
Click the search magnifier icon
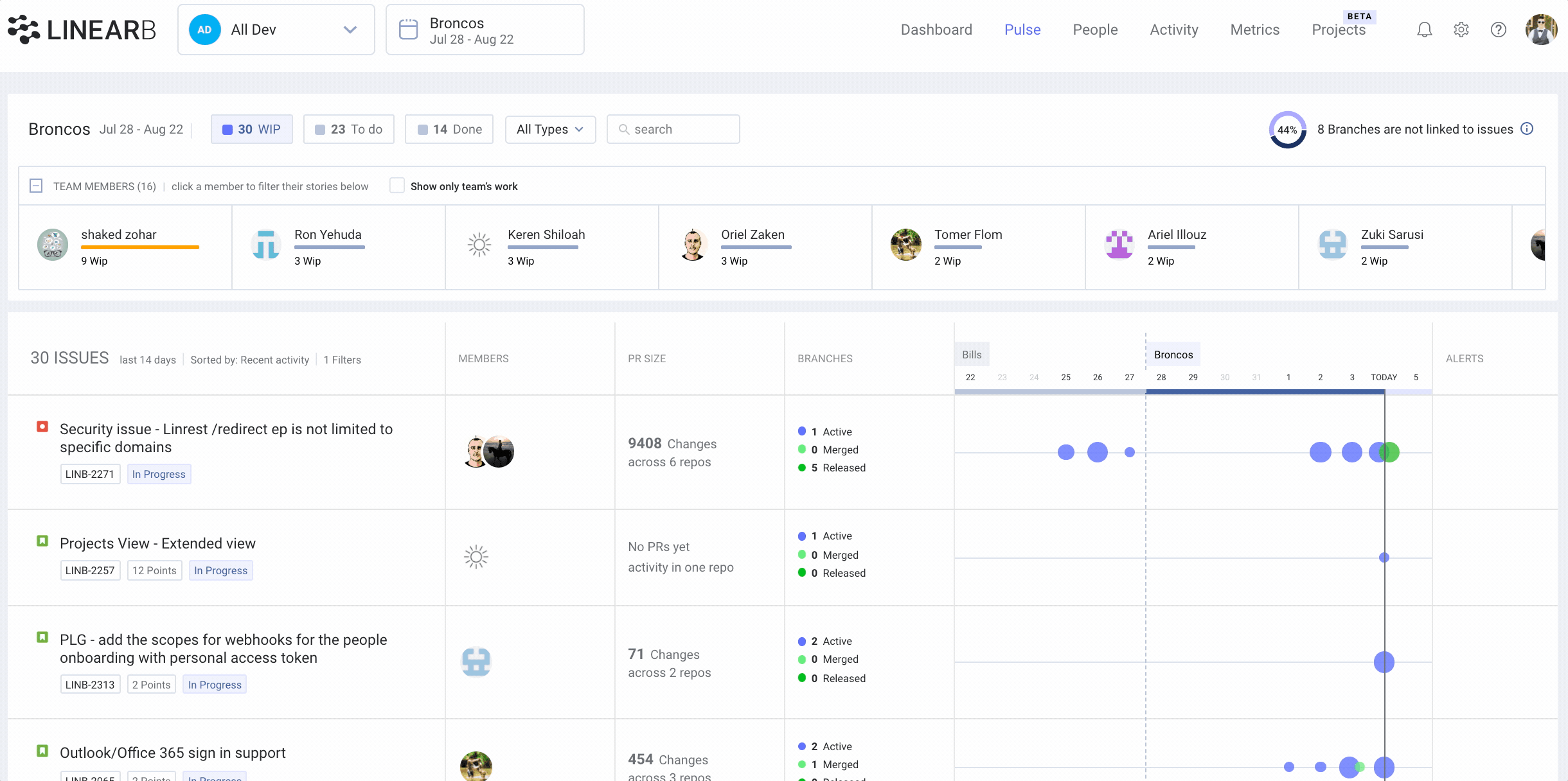tap(623, 129)
